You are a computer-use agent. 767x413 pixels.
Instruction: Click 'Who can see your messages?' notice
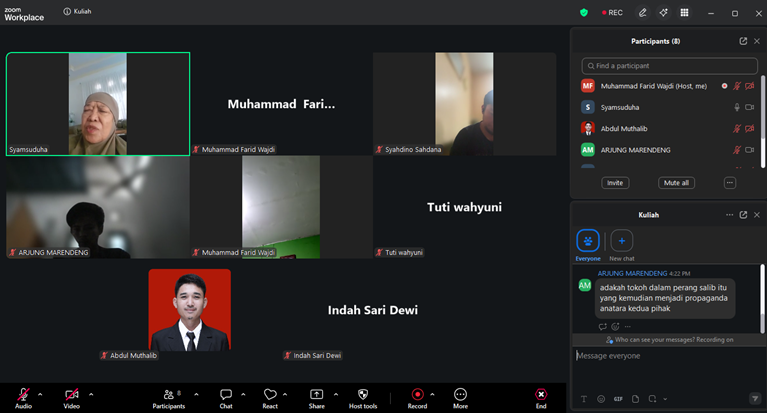point(669,340)
